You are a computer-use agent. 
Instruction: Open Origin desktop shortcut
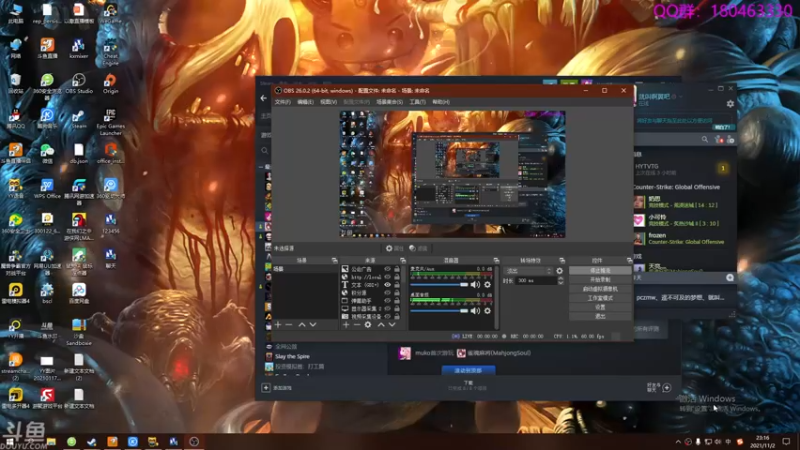pos(110,84)
